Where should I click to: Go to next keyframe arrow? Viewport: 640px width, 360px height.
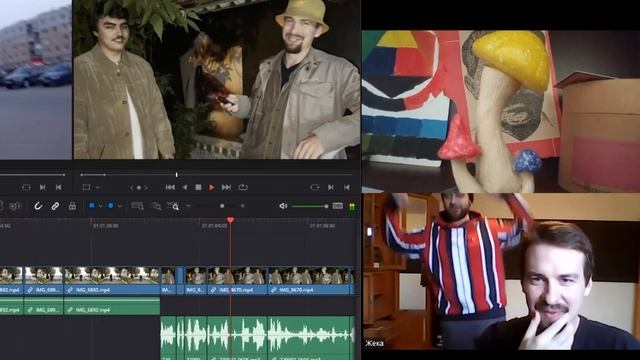(146, 188)
